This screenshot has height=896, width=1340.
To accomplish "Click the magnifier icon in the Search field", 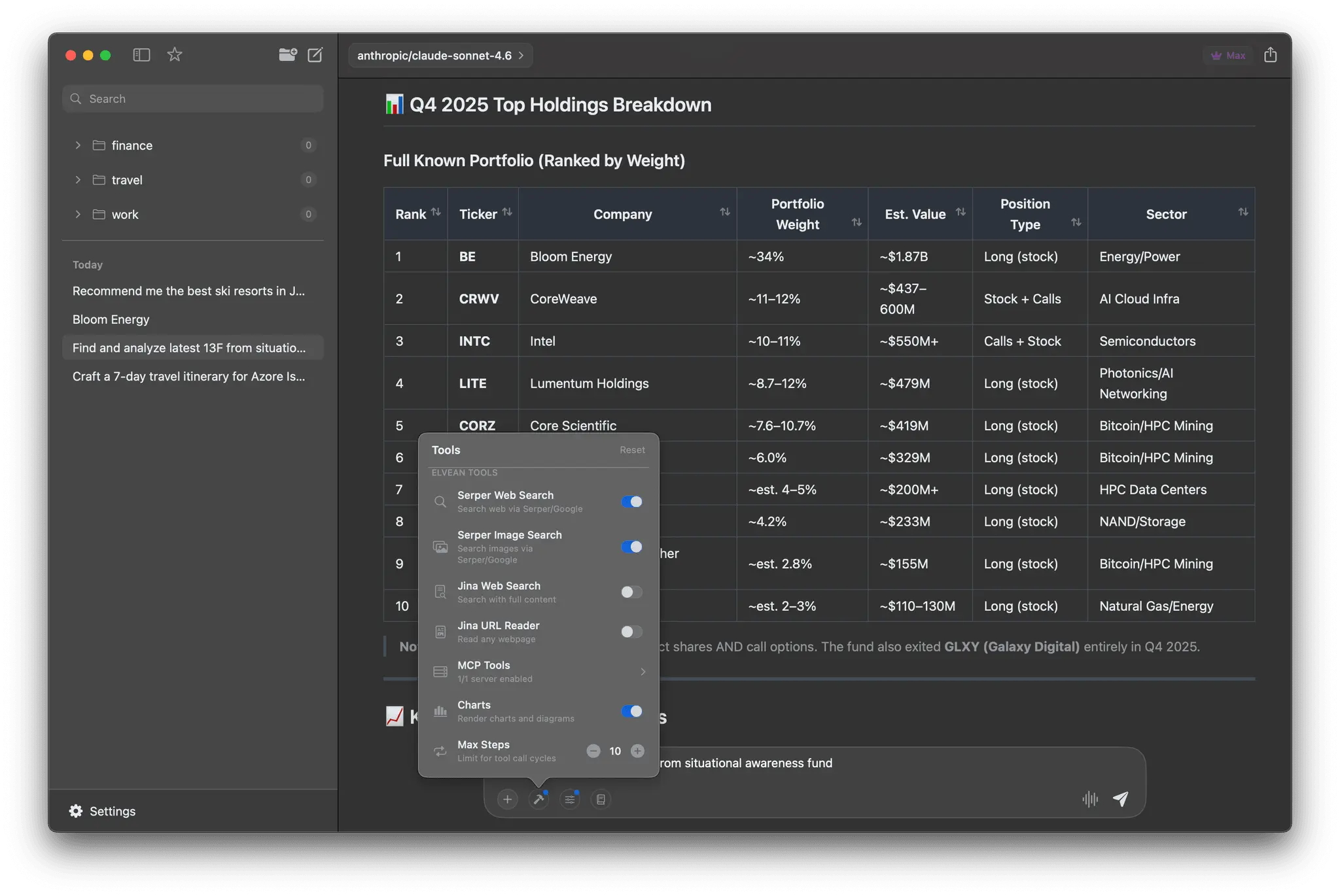I will tap(76, 99).
